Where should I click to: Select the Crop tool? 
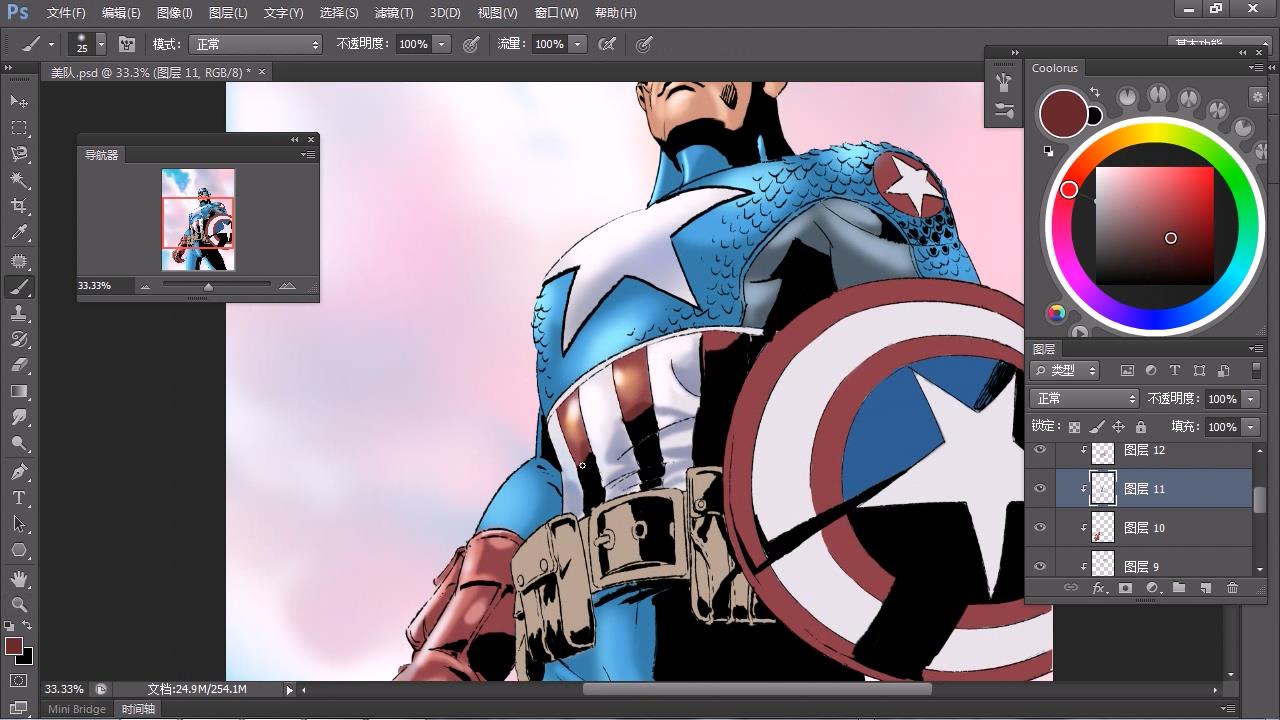click(x=19, y=206)
